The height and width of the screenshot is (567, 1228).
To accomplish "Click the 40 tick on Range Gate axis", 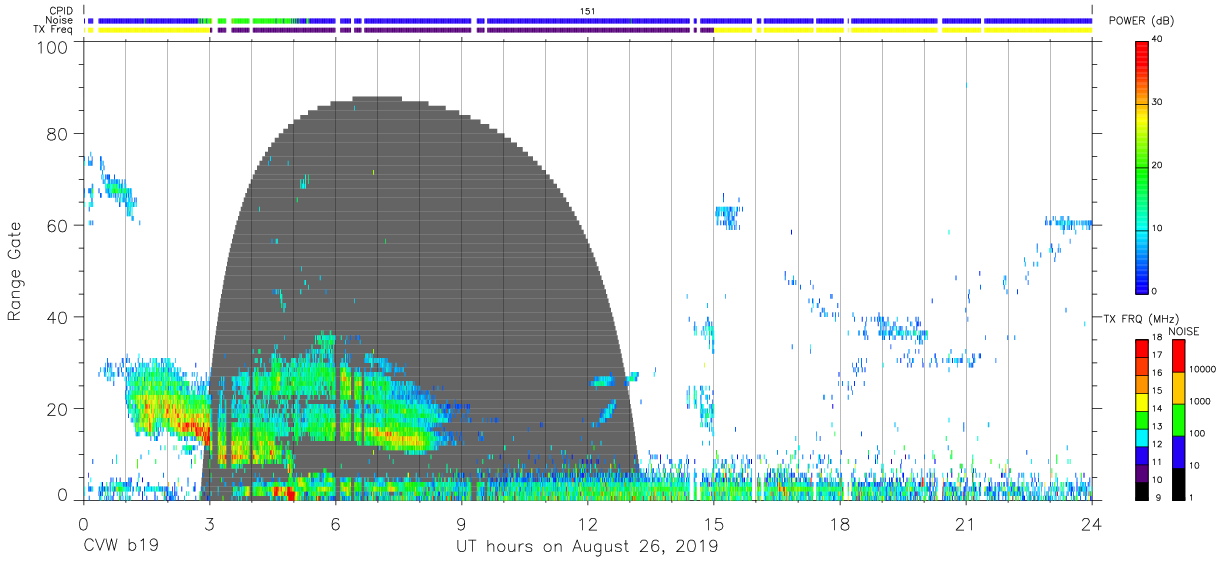I will point(58,317).
